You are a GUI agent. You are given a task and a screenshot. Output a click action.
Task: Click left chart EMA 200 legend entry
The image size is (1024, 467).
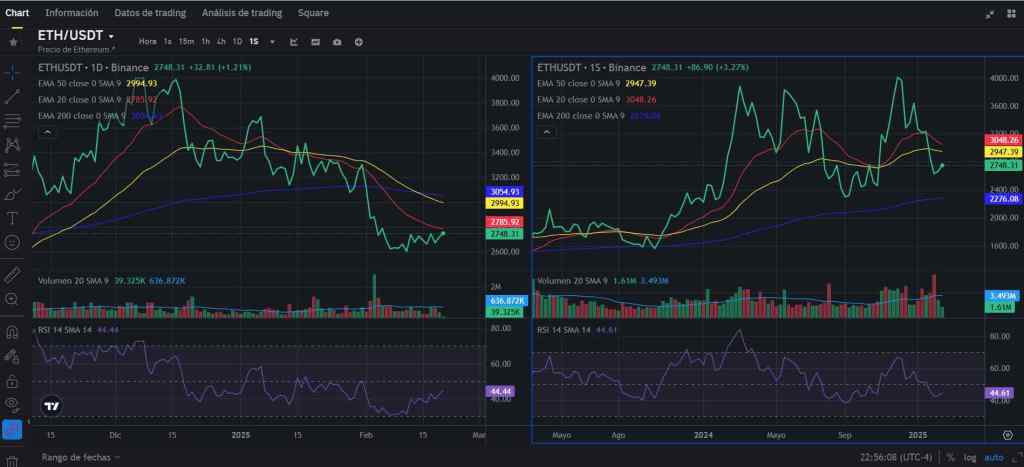coord(98,116)
